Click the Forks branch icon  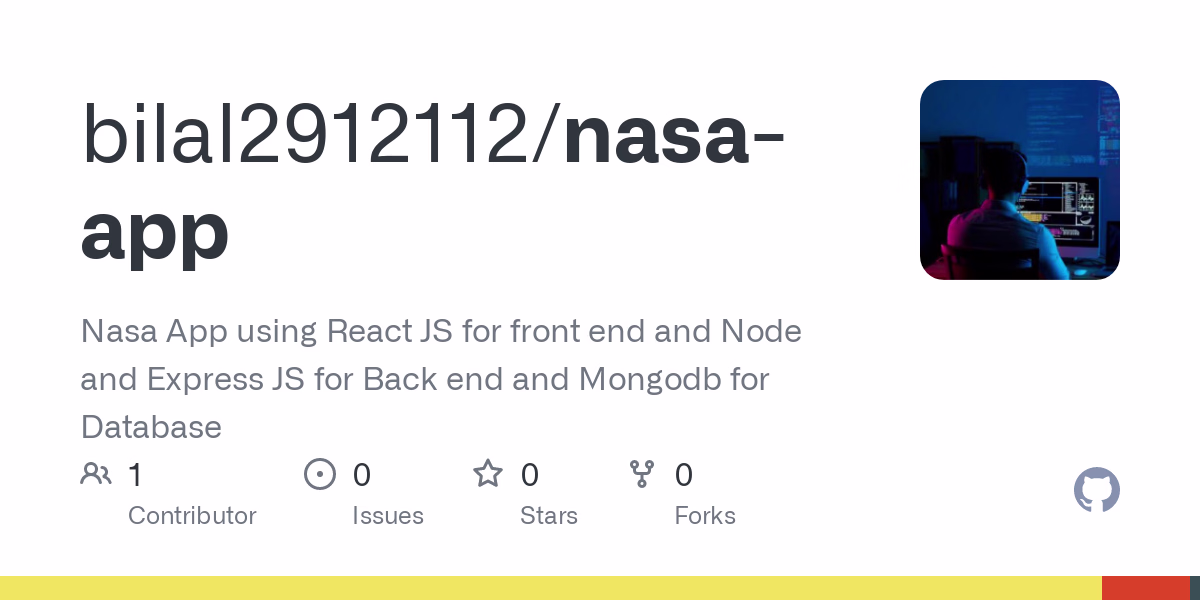pos(641,474)
